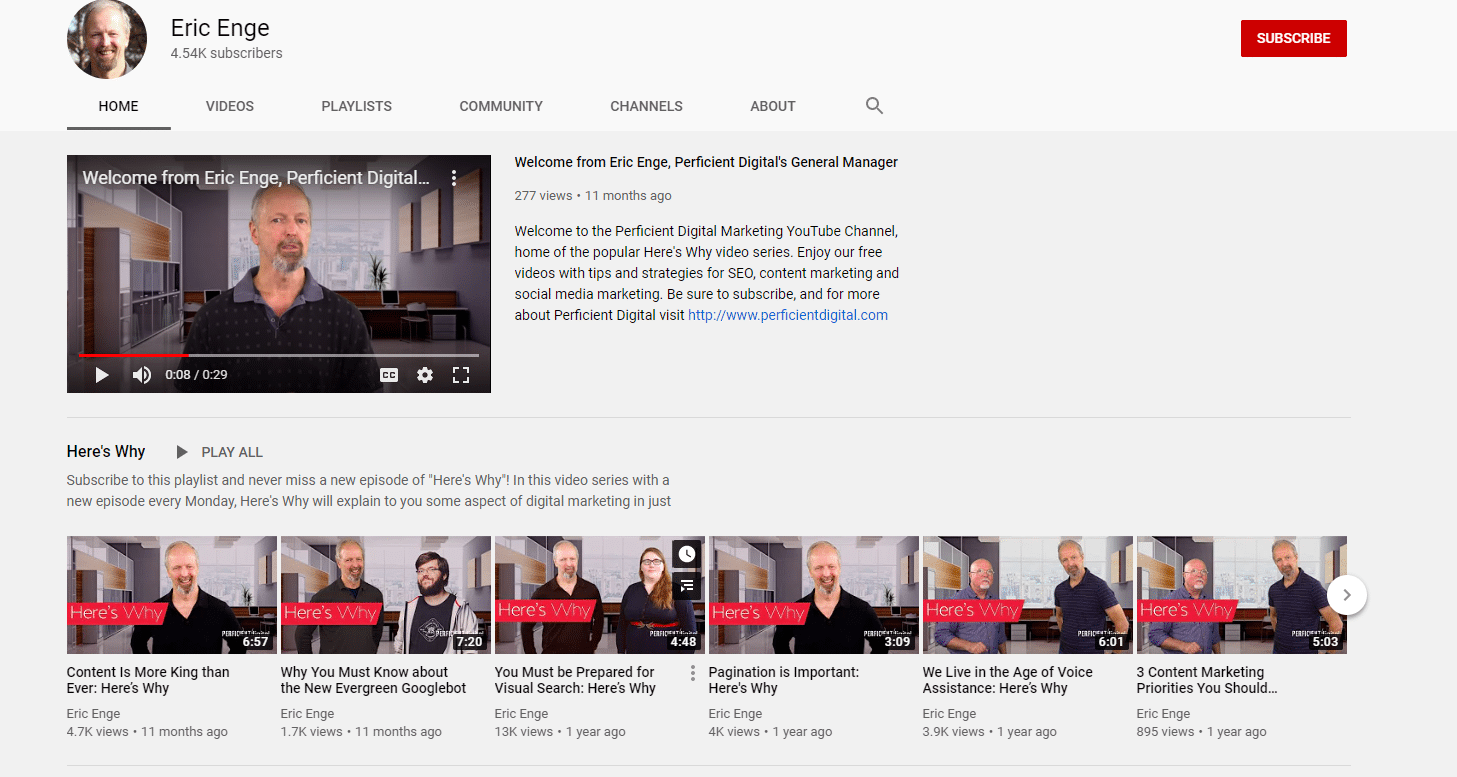
Task: Open the welcome video title link
Action: coord(706,162)
